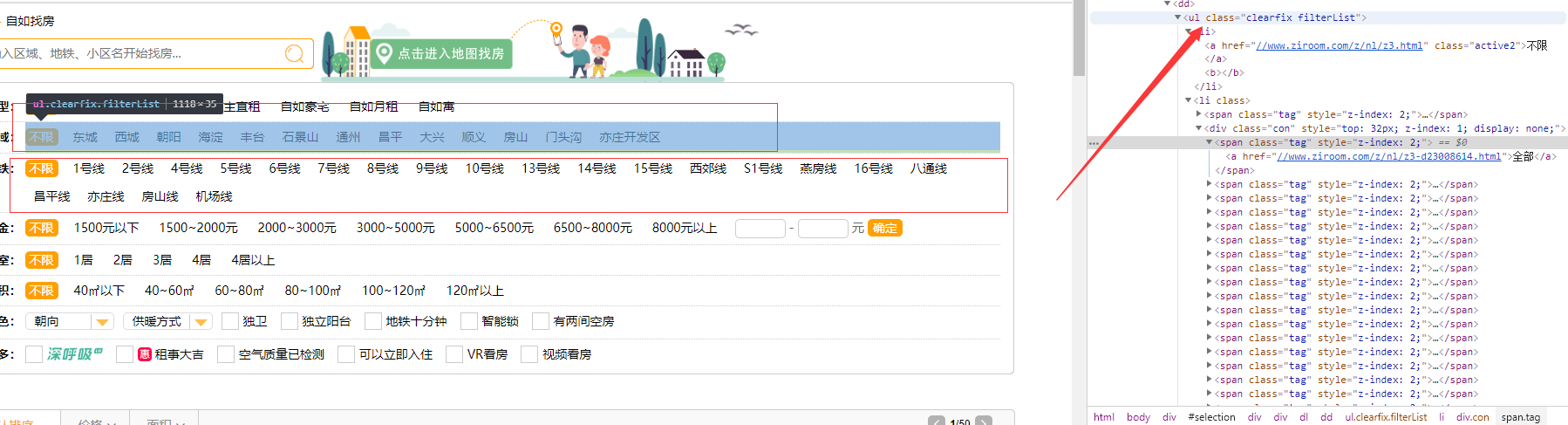Open the 朝向 dropdown
The image size is (1568, 425).
point(70,321)
